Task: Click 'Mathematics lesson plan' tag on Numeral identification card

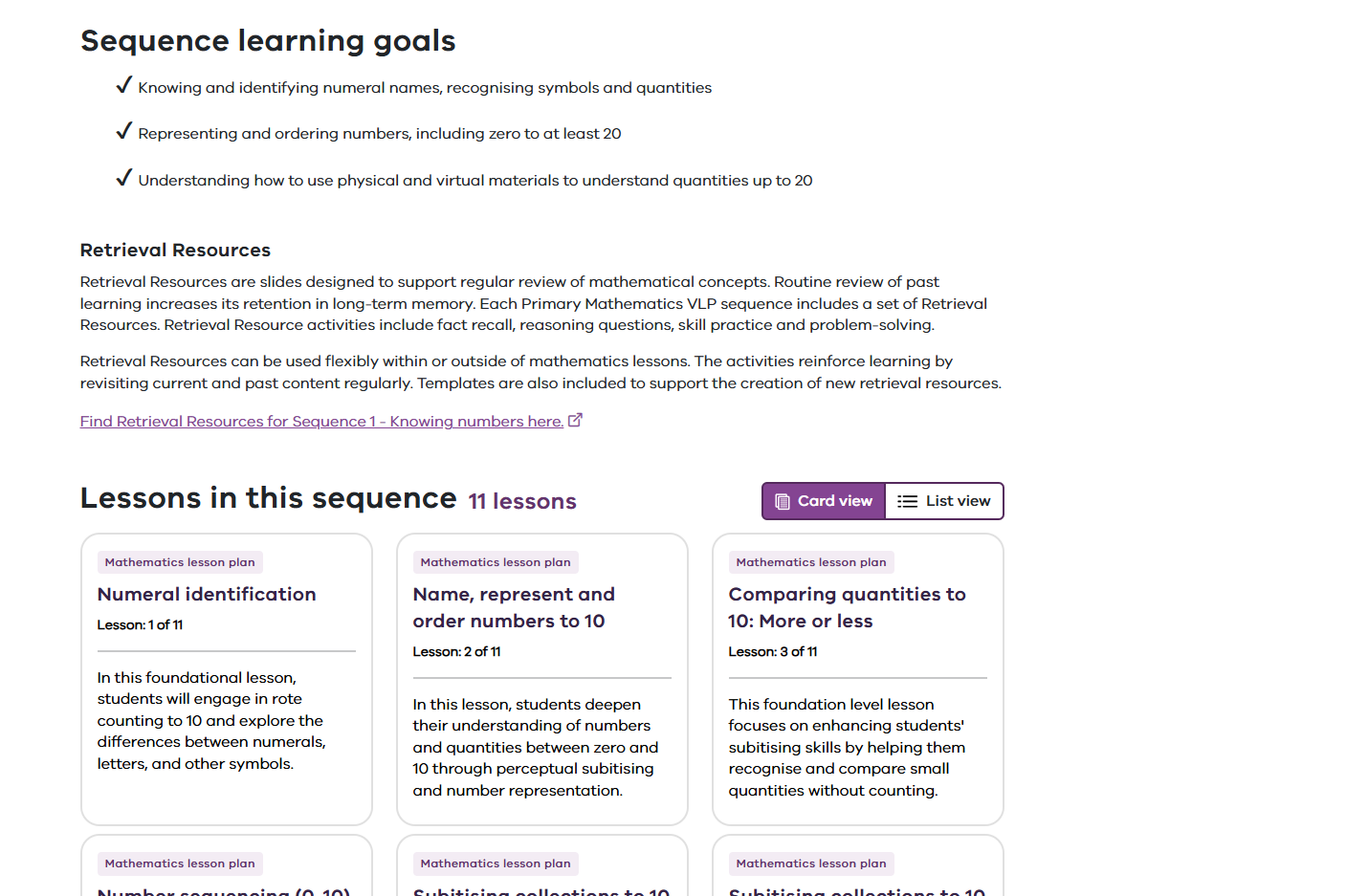Action: pos(180,562)
